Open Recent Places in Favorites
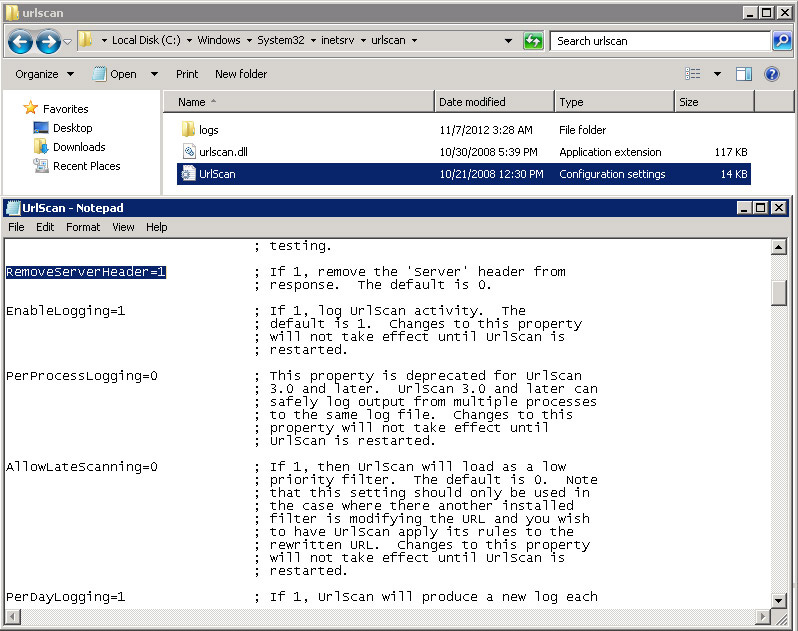The image size is (798, 631). [87, 166]
